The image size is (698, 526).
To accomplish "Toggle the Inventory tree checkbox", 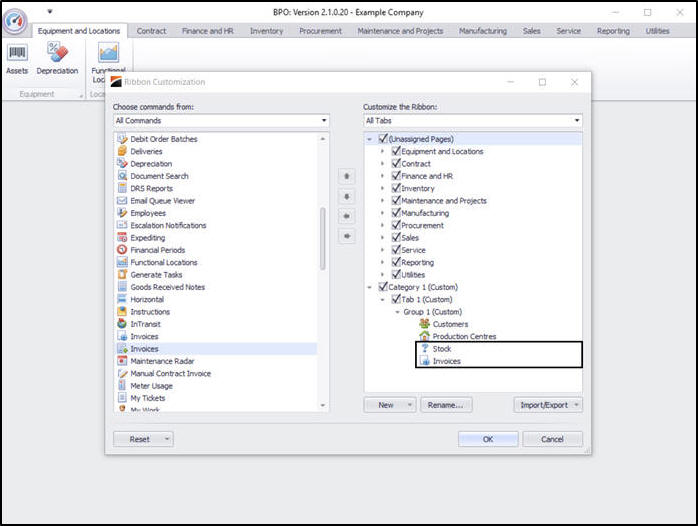I will [x=396, y=188].
